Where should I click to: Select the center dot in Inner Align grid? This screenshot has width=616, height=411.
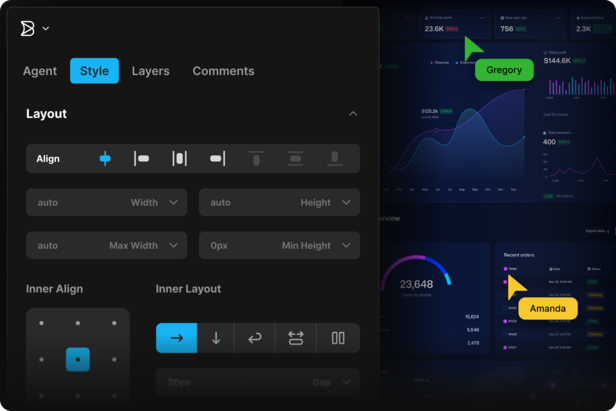click(x=78, y=359)
